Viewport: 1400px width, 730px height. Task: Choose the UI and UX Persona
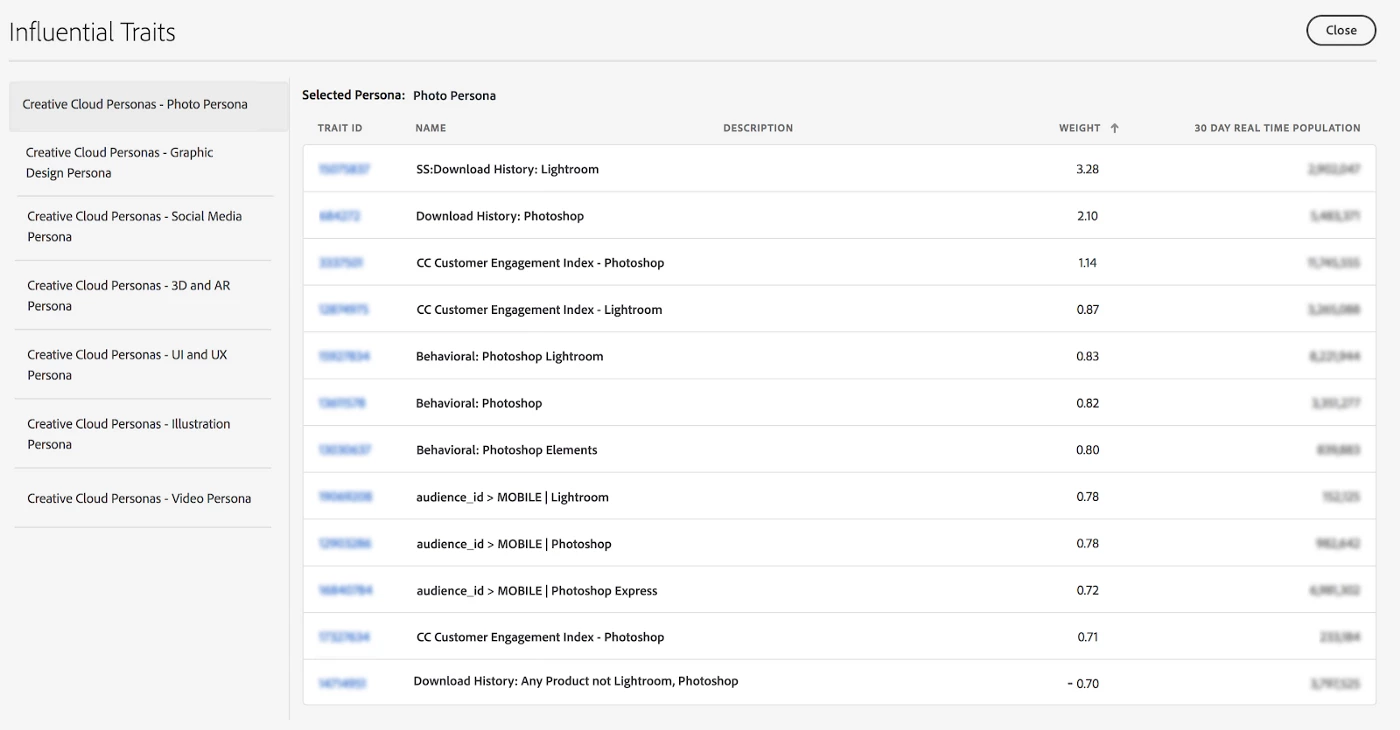(x=143, y=365)
